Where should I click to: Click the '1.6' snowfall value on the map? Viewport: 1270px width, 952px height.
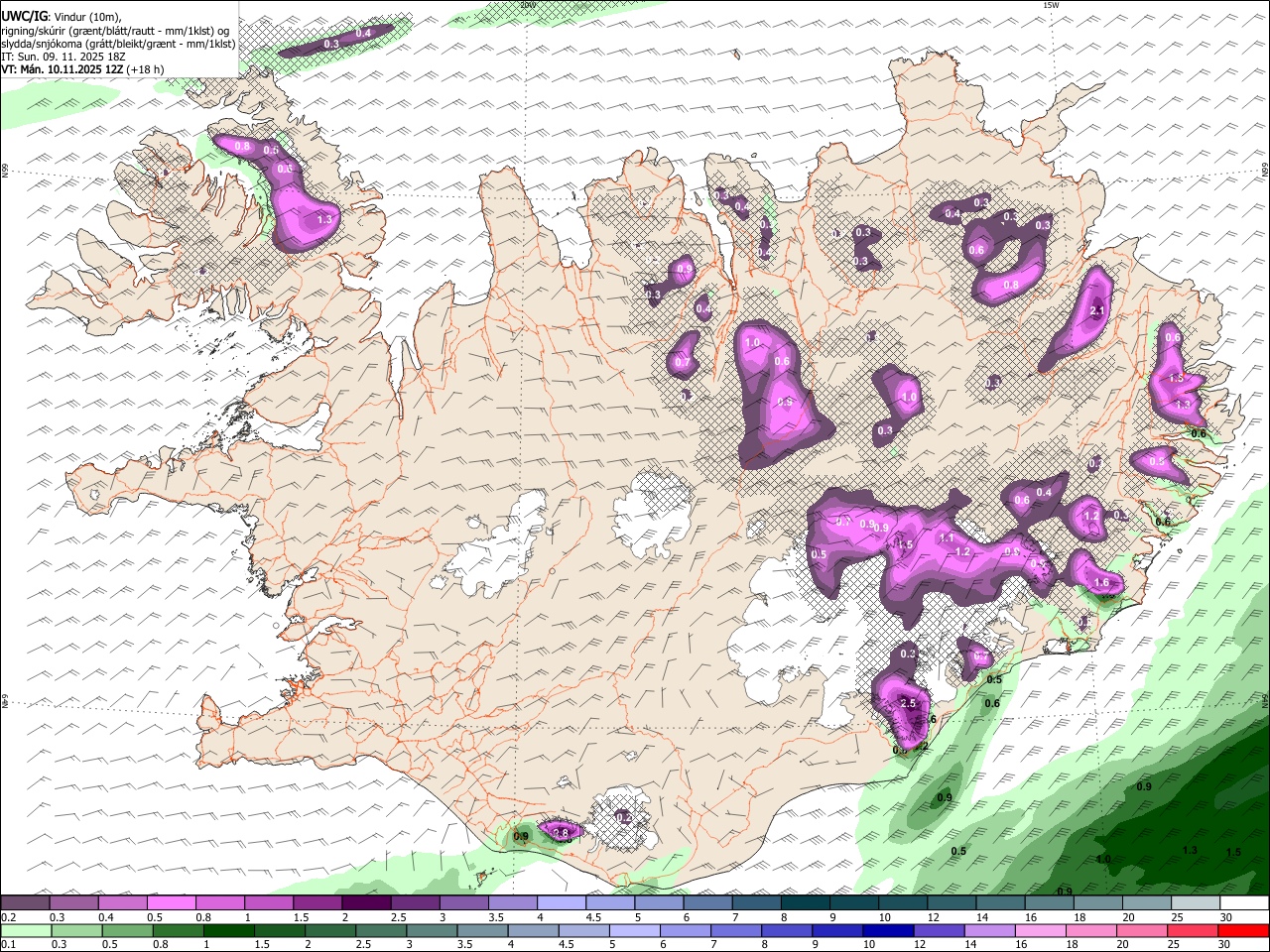(x=1101, y=583)
